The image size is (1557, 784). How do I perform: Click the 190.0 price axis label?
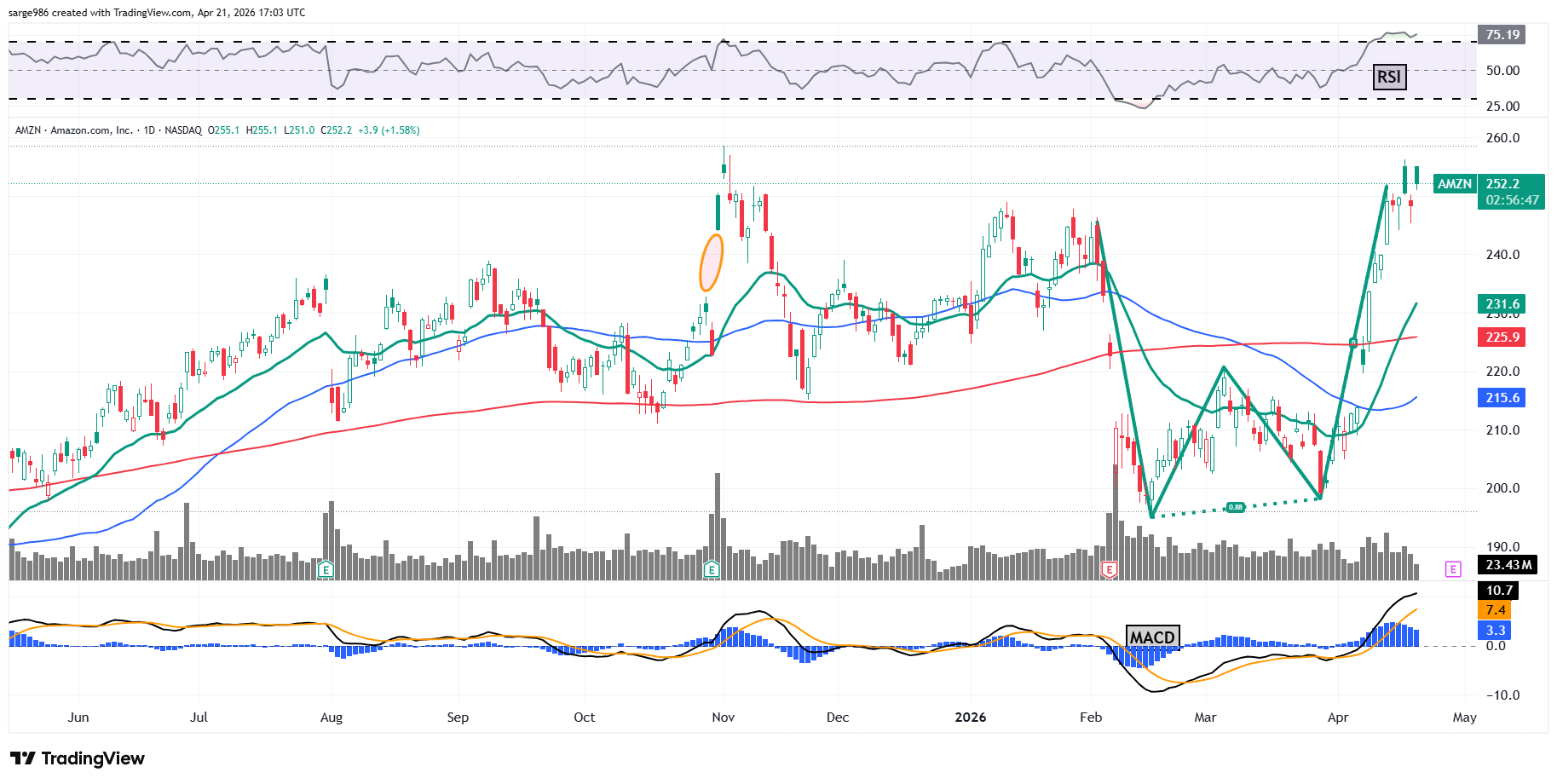(x=1502, y=547)
